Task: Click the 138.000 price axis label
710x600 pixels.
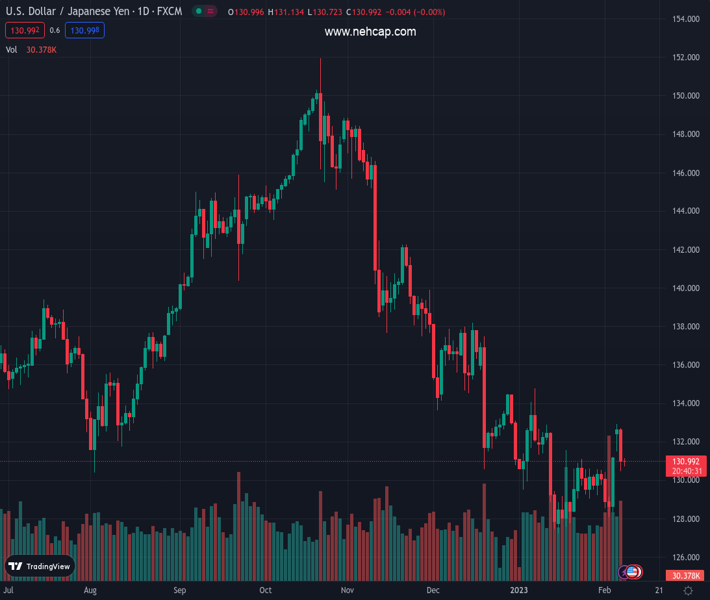Action: (686, 326)
